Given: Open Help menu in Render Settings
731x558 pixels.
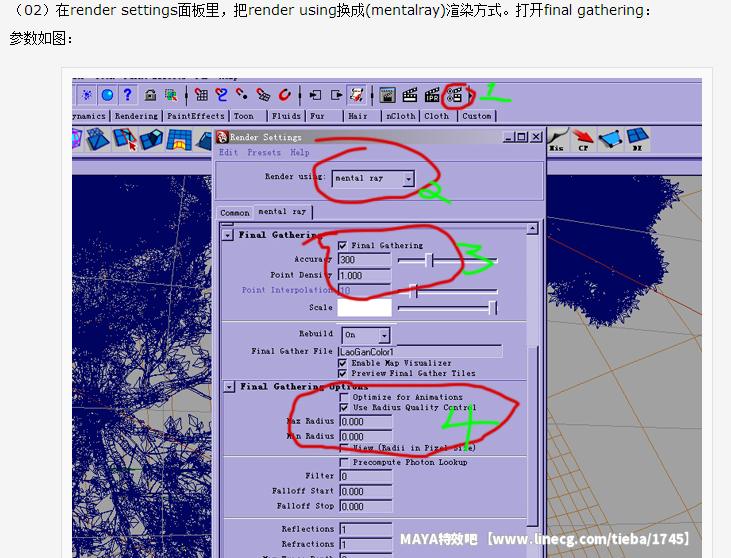Looking at the screenshot, I should [300, 152].
